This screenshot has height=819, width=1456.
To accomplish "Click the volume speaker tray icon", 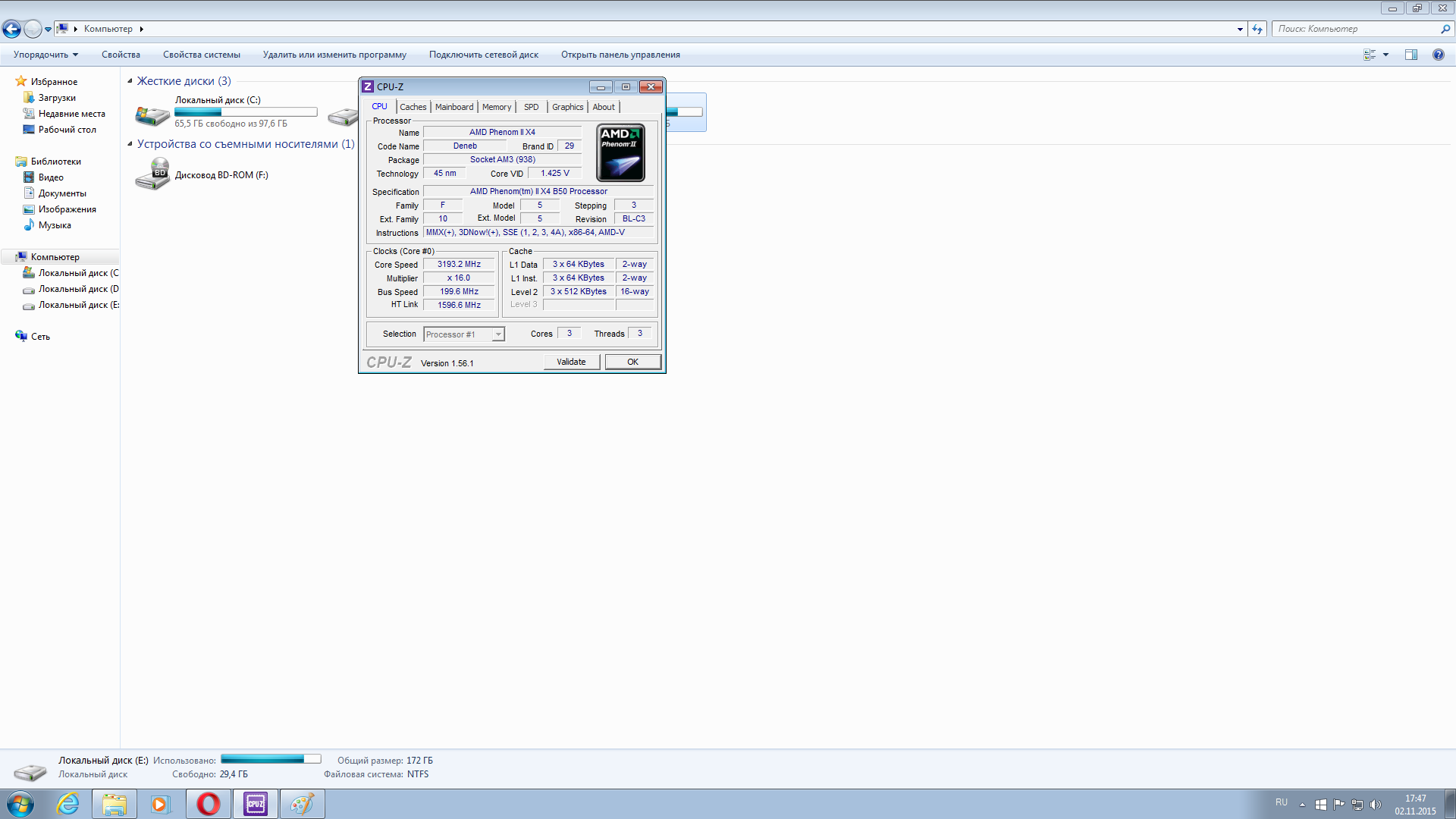I will [x=1376, y=805].
